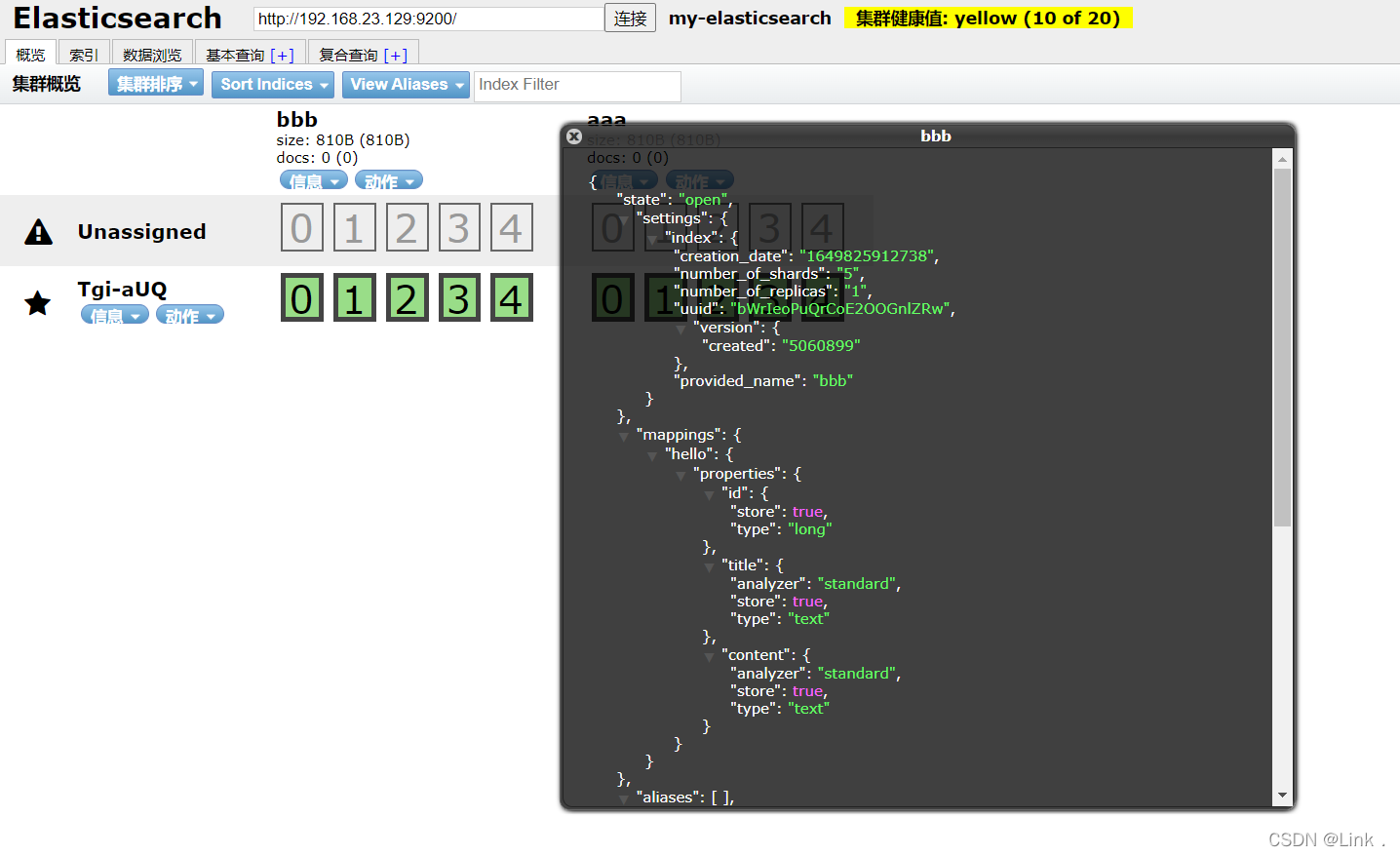Collapse the "properties" JSON node

tap(681, 476)
